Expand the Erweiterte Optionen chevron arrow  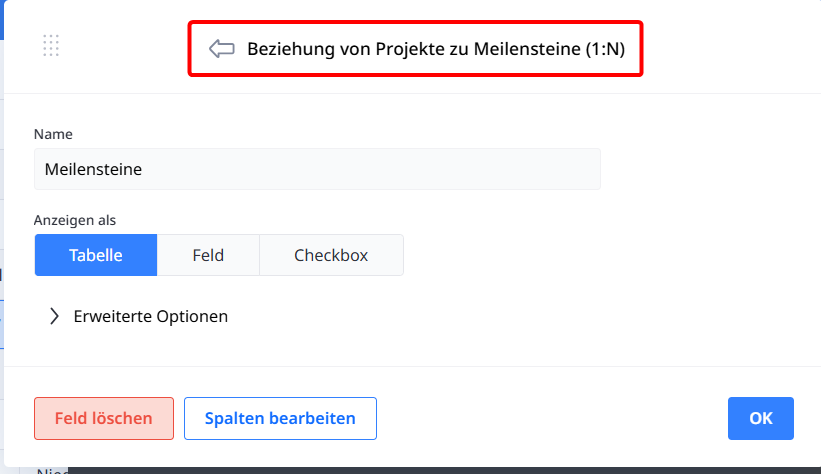pos(54,316)
